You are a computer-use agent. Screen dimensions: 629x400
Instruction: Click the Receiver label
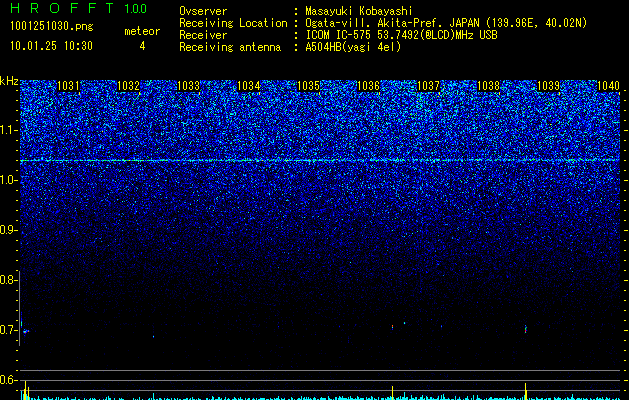tap(203, 35)
